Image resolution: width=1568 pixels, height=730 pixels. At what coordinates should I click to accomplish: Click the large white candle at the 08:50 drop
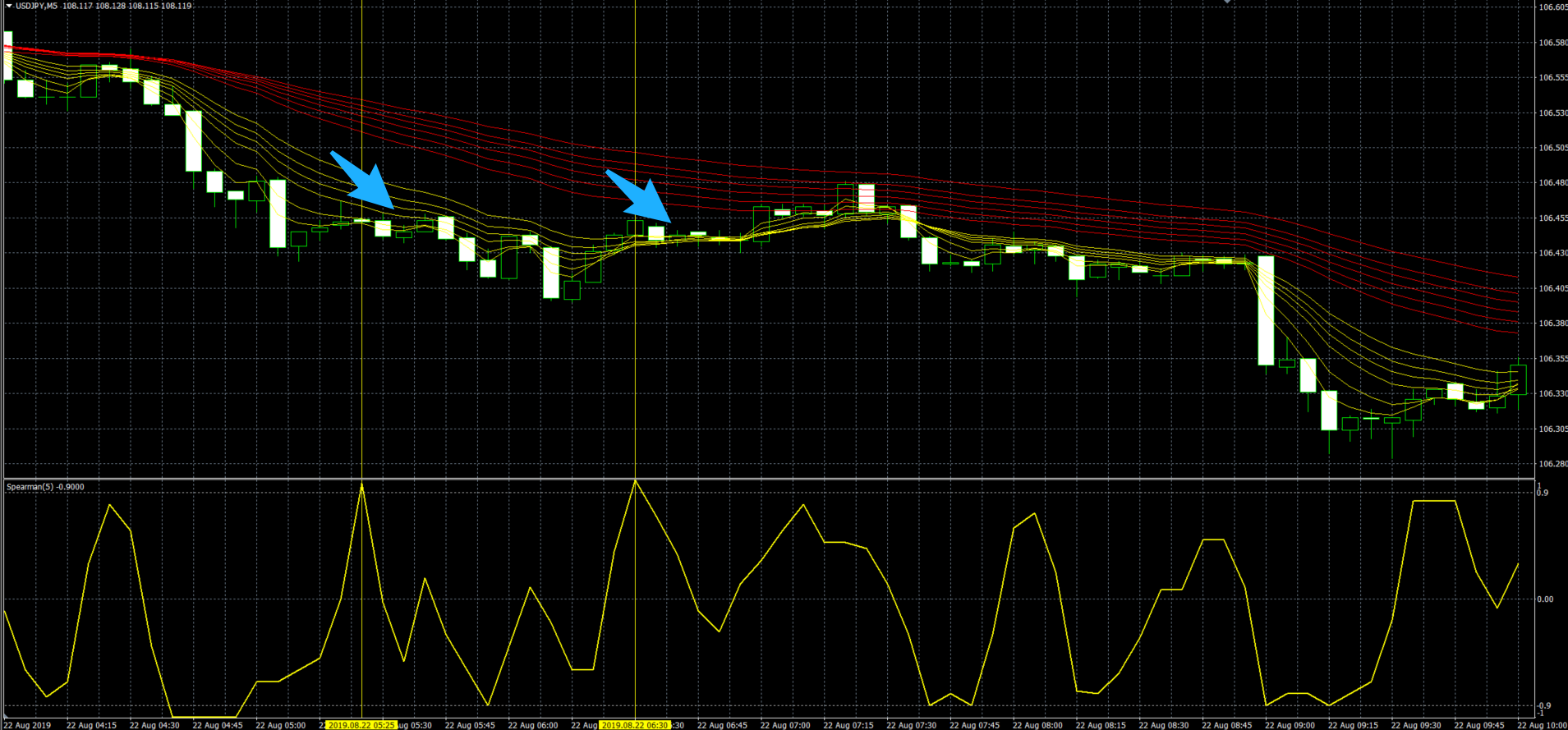[x=1266, y=310]
